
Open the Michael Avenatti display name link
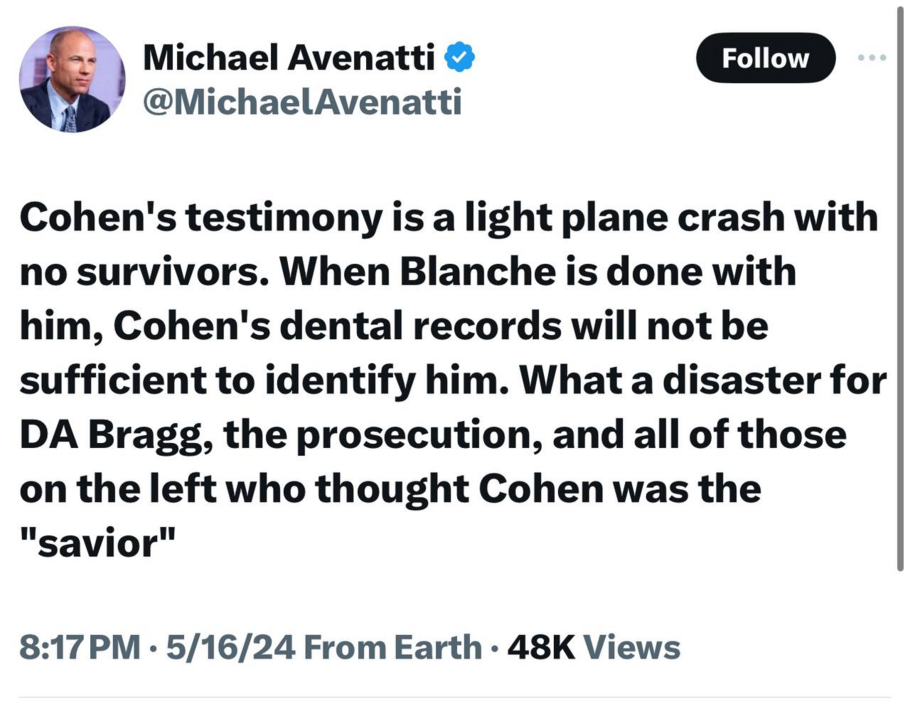(289, 59)
